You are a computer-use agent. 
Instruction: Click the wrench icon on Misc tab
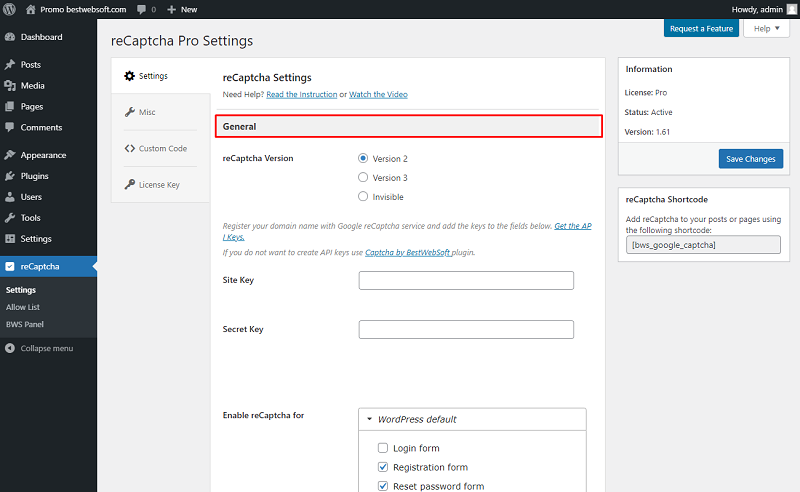pyautogui.click(x=130, y=112)
